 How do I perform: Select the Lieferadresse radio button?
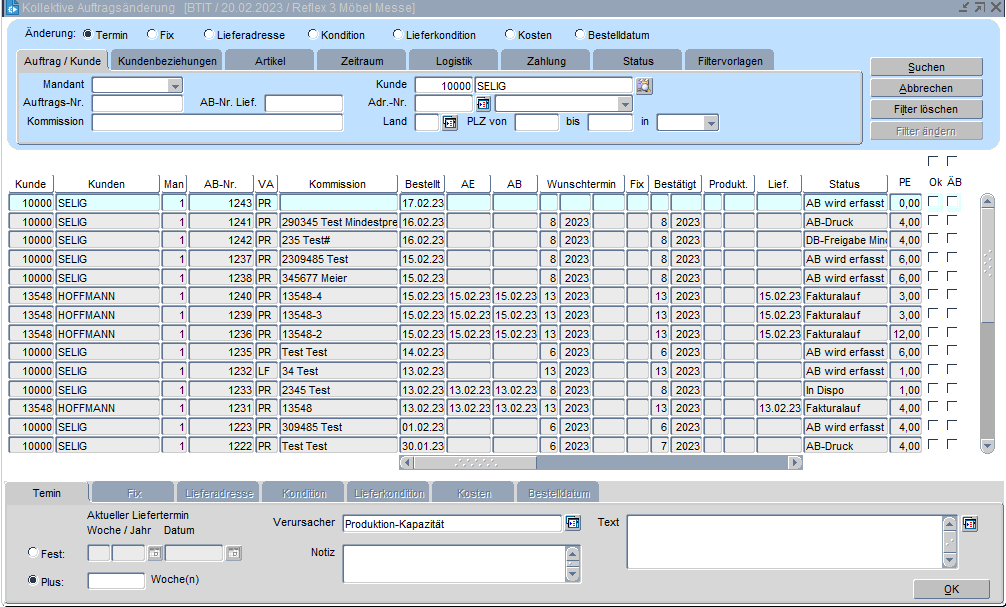pyautogui.click(x=208, y=35)
